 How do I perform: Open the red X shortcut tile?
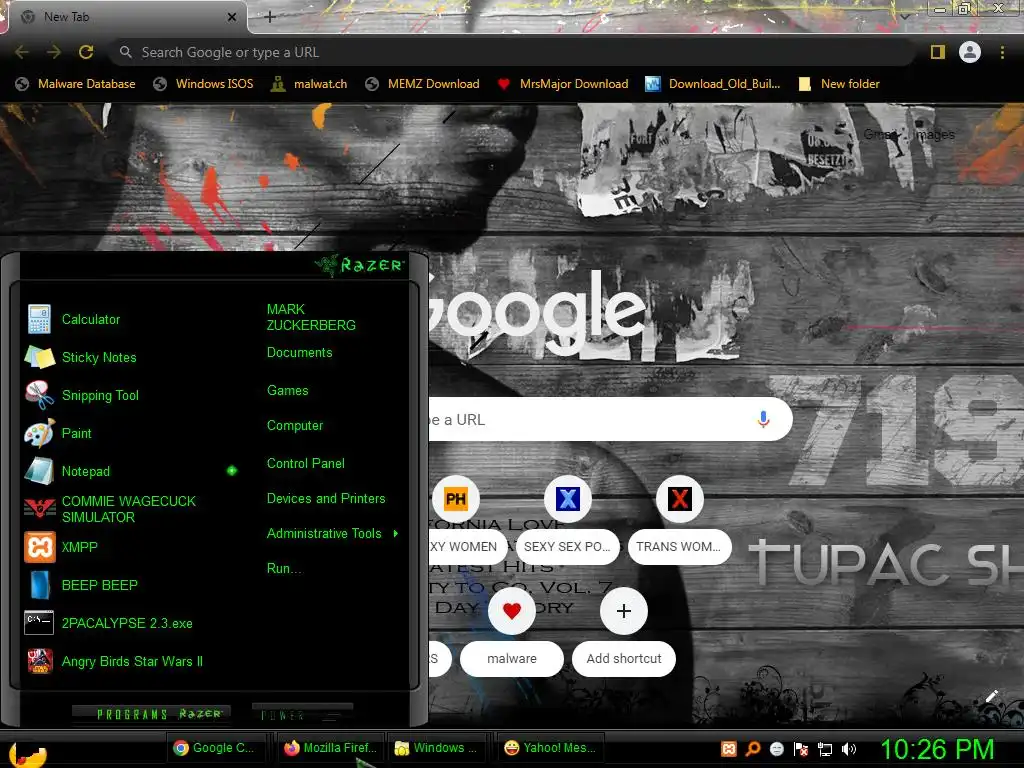[x=679, y=500]
